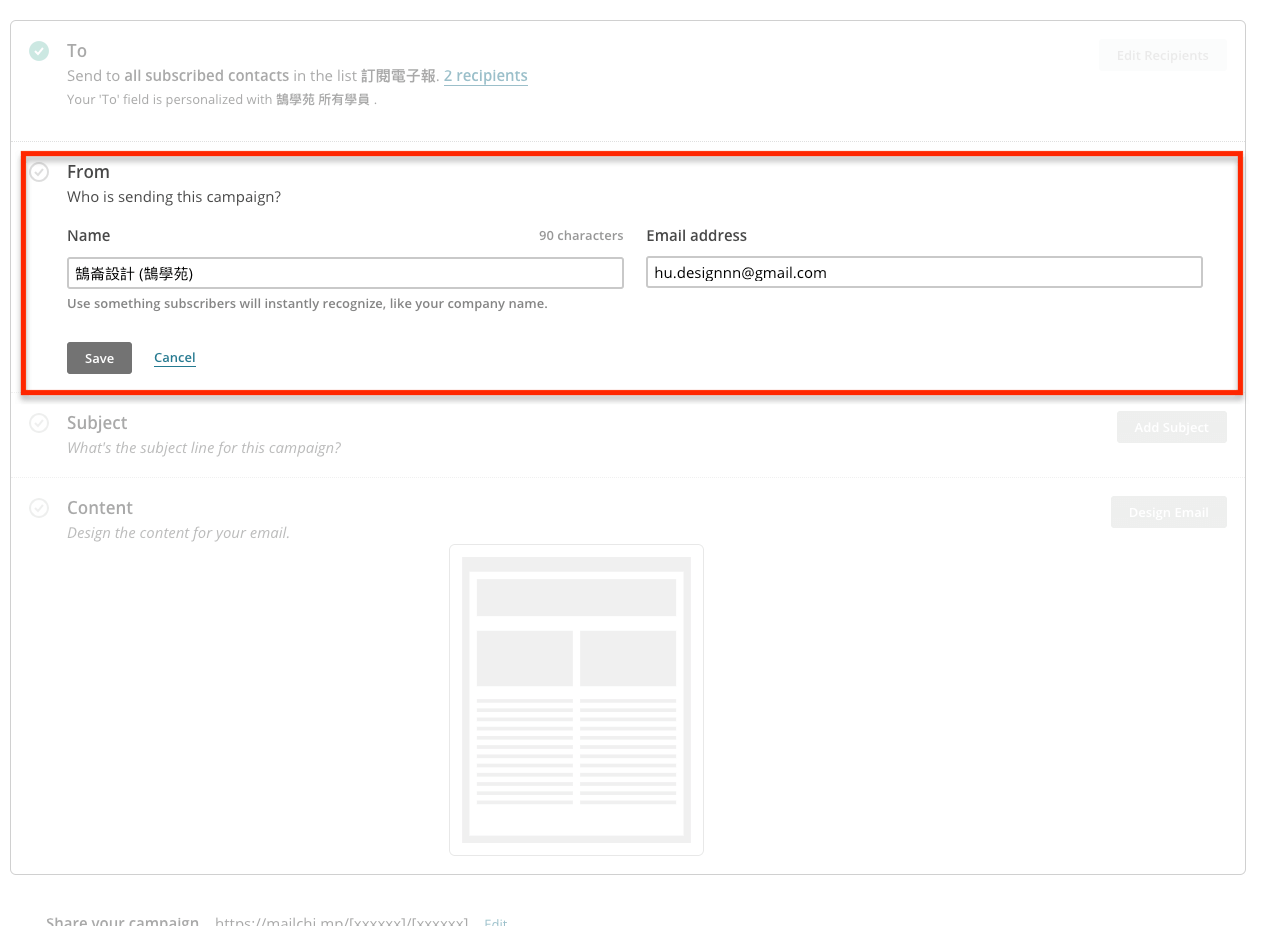Screen dimensions: 1266x926
Task: Click the green To step checkmark icon
Action: (39, 51)
